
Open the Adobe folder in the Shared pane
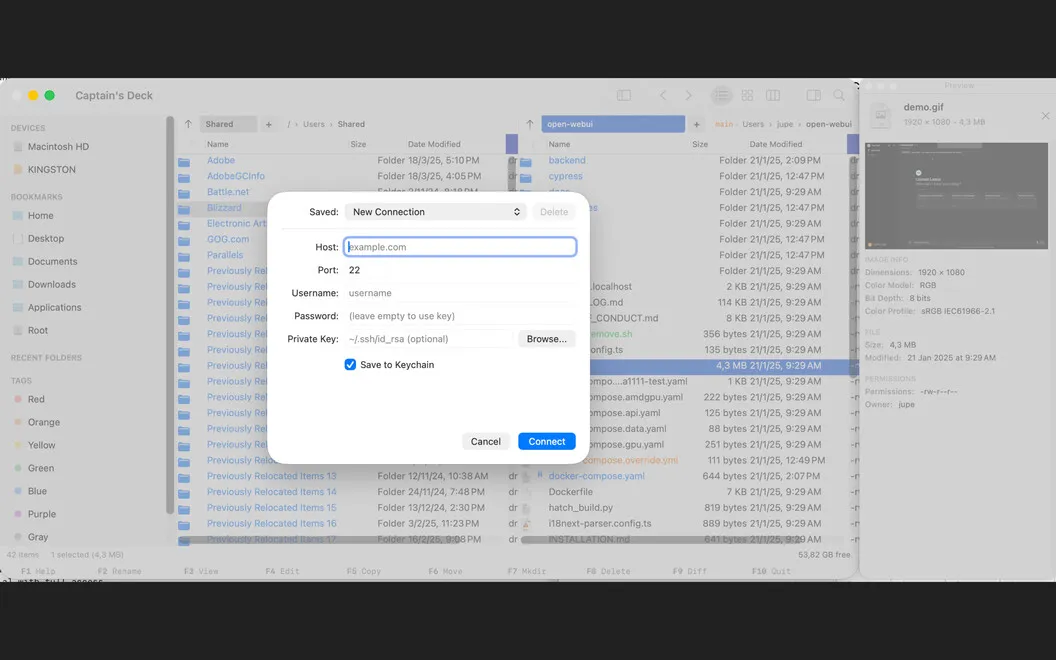point(221,160)
